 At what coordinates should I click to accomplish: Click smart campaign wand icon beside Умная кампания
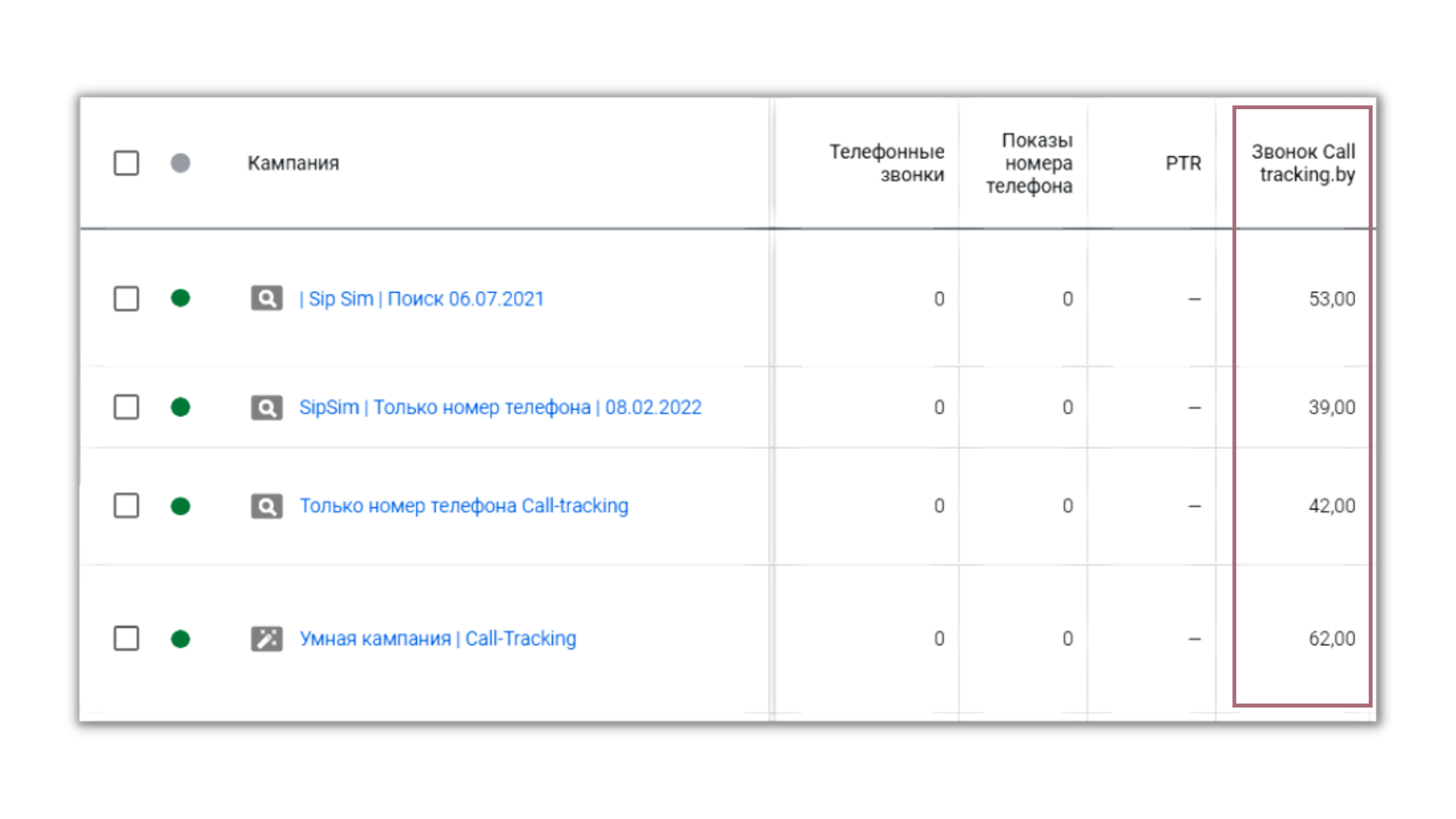[266, 639]
